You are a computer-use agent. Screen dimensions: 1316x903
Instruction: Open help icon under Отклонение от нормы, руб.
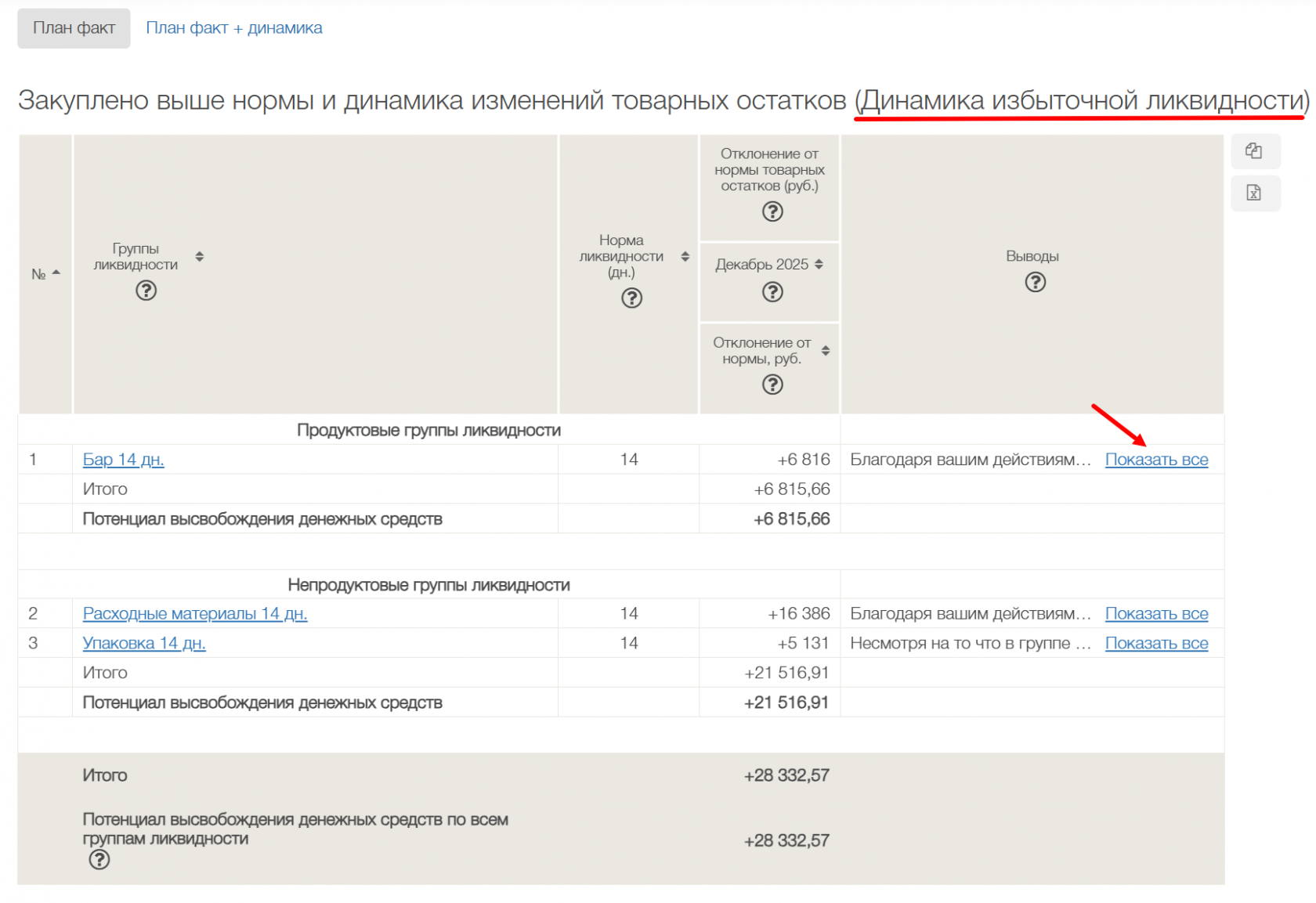click(x=772, y=385)
